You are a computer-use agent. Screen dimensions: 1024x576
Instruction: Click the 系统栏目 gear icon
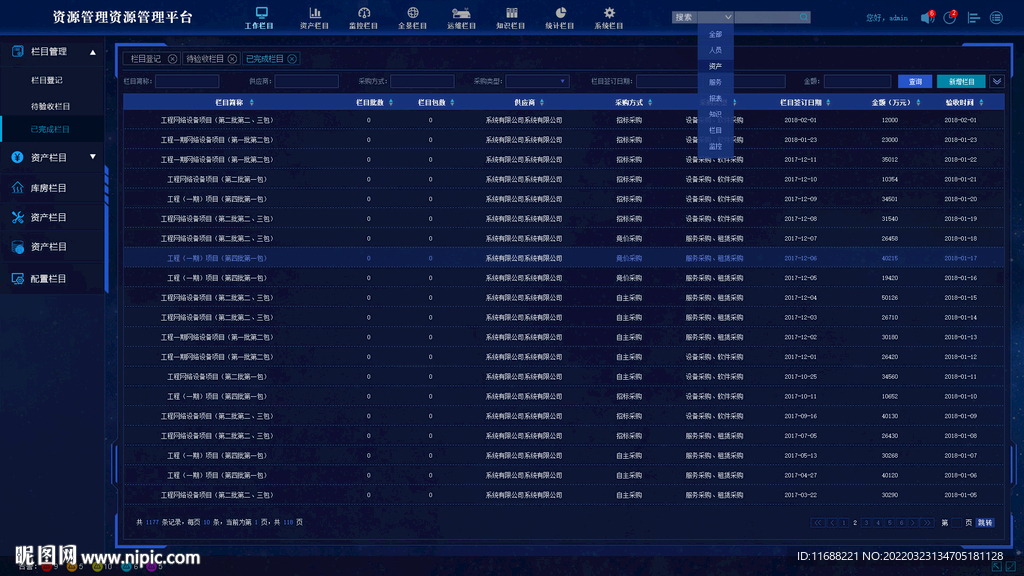[608, 14]
